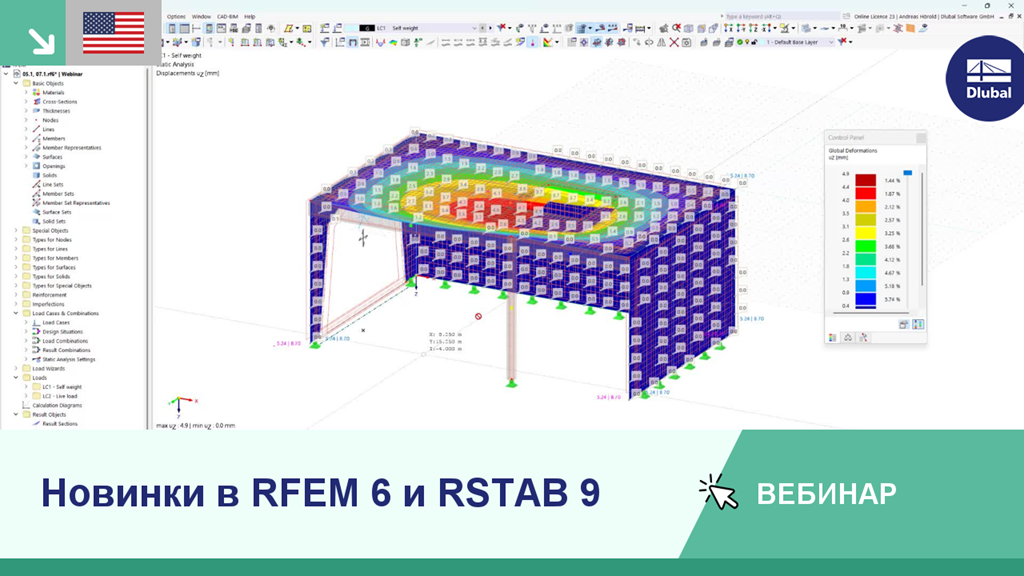Click the green layer status indicator
The image size is (1024, 576).
pos(740,42)
